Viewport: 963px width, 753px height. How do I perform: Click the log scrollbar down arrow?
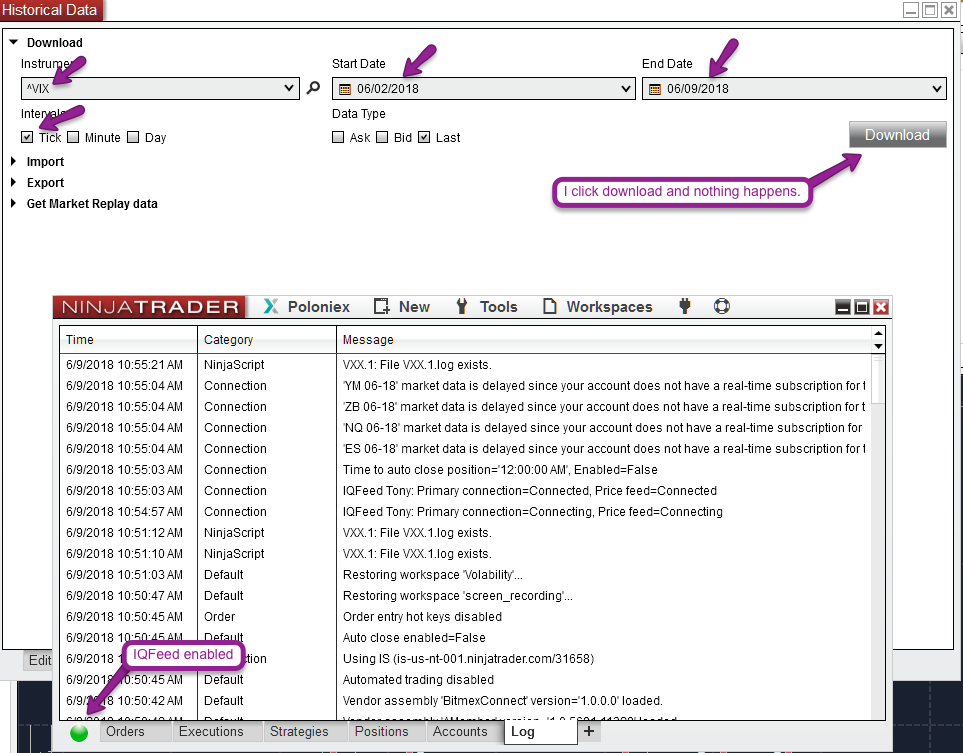coord(878,346)
